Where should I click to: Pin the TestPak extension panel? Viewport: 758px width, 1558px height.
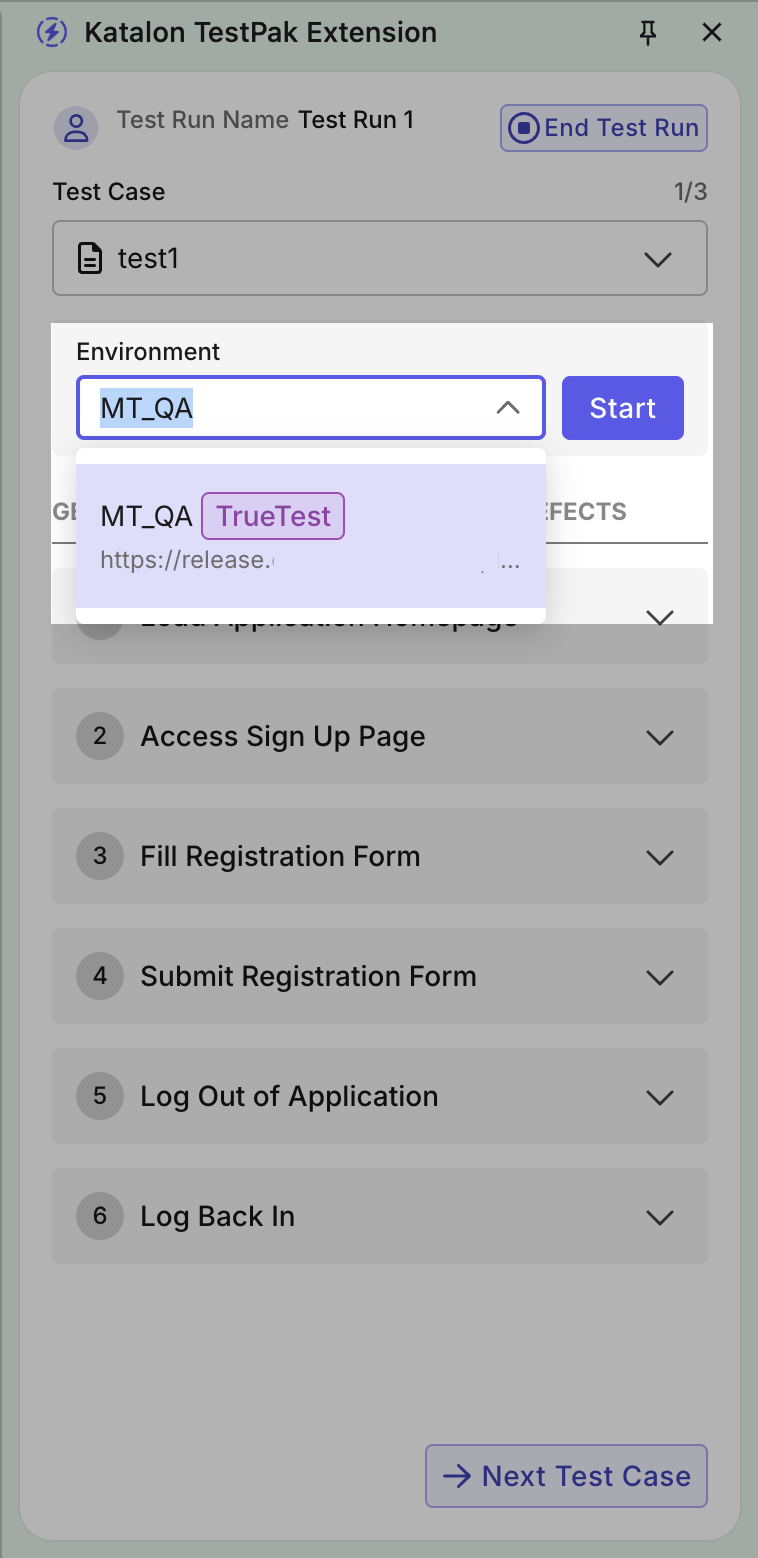coord(648,33)
